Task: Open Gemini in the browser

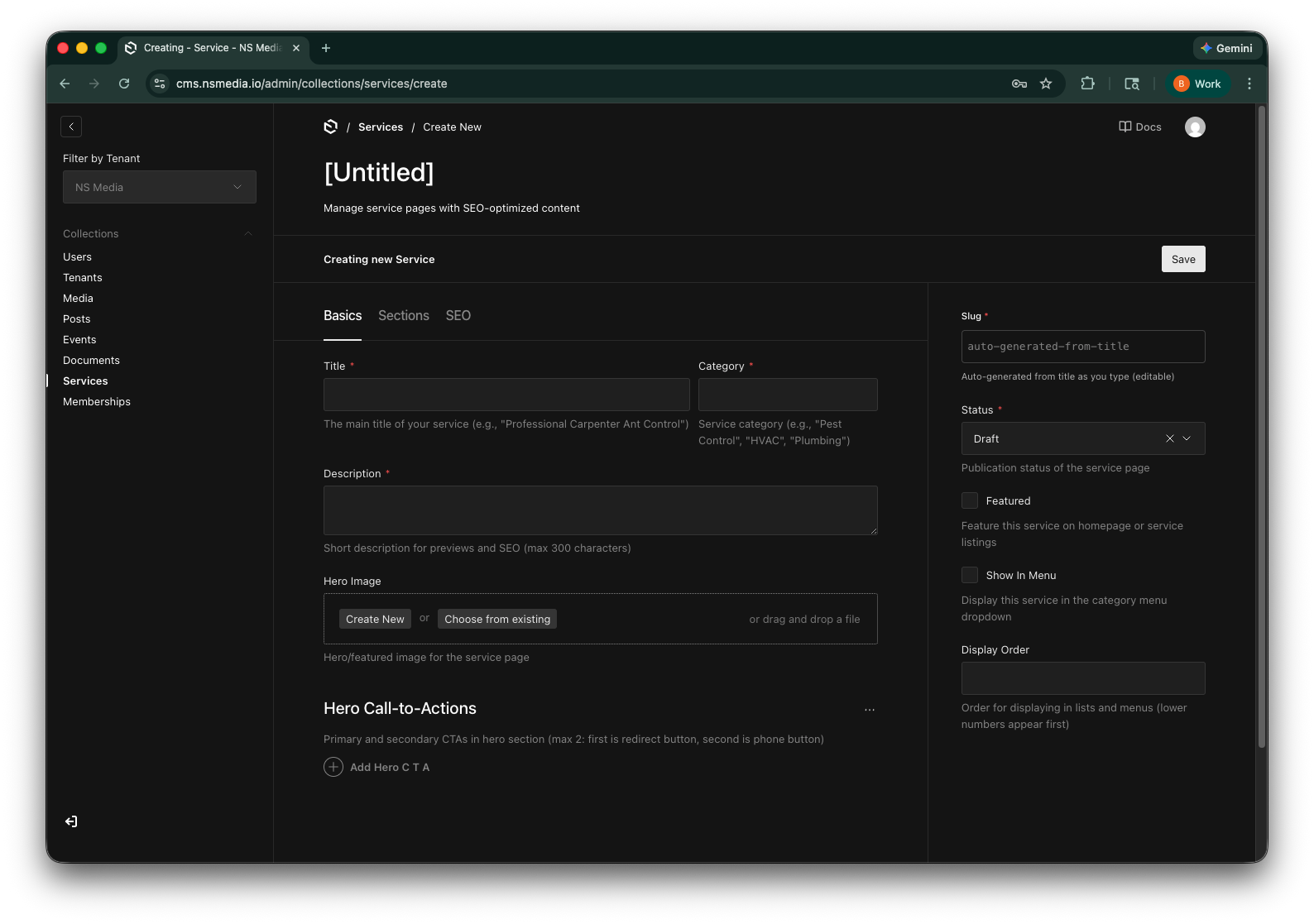Action: coord(1226,48)
